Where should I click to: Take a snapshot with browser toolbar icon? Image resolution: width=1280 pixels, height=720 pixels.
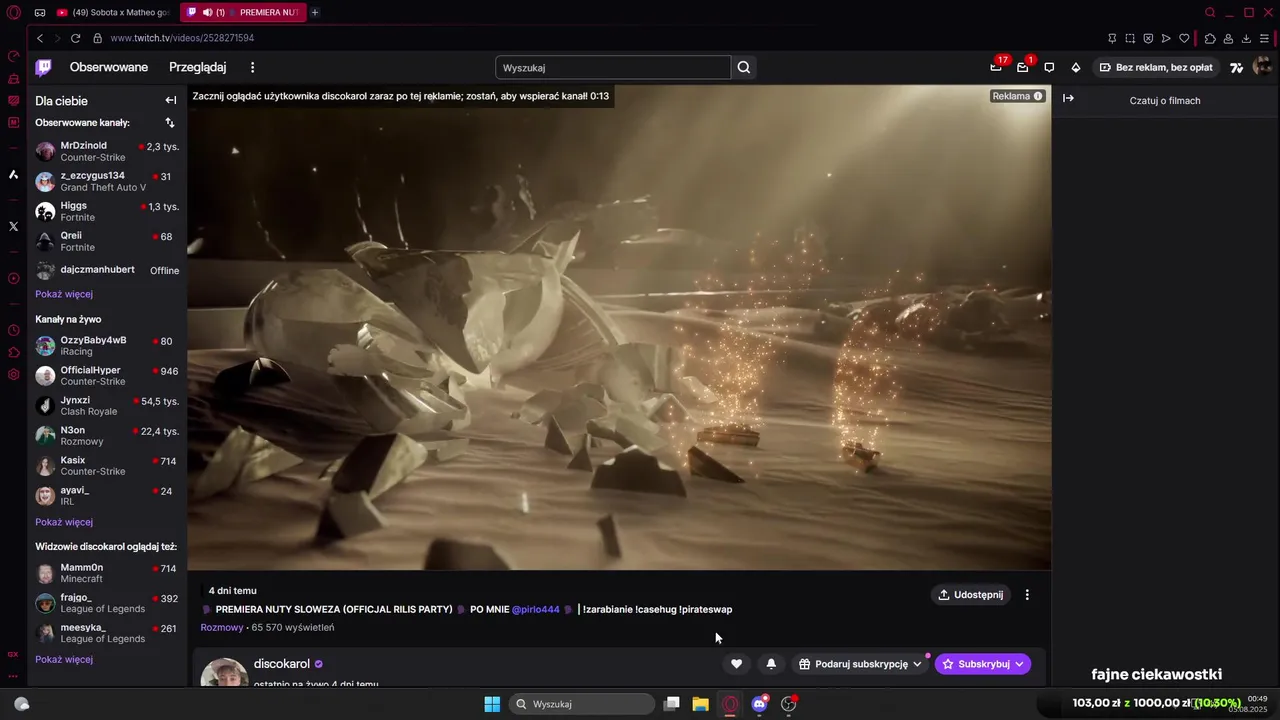pos(1130,38)
